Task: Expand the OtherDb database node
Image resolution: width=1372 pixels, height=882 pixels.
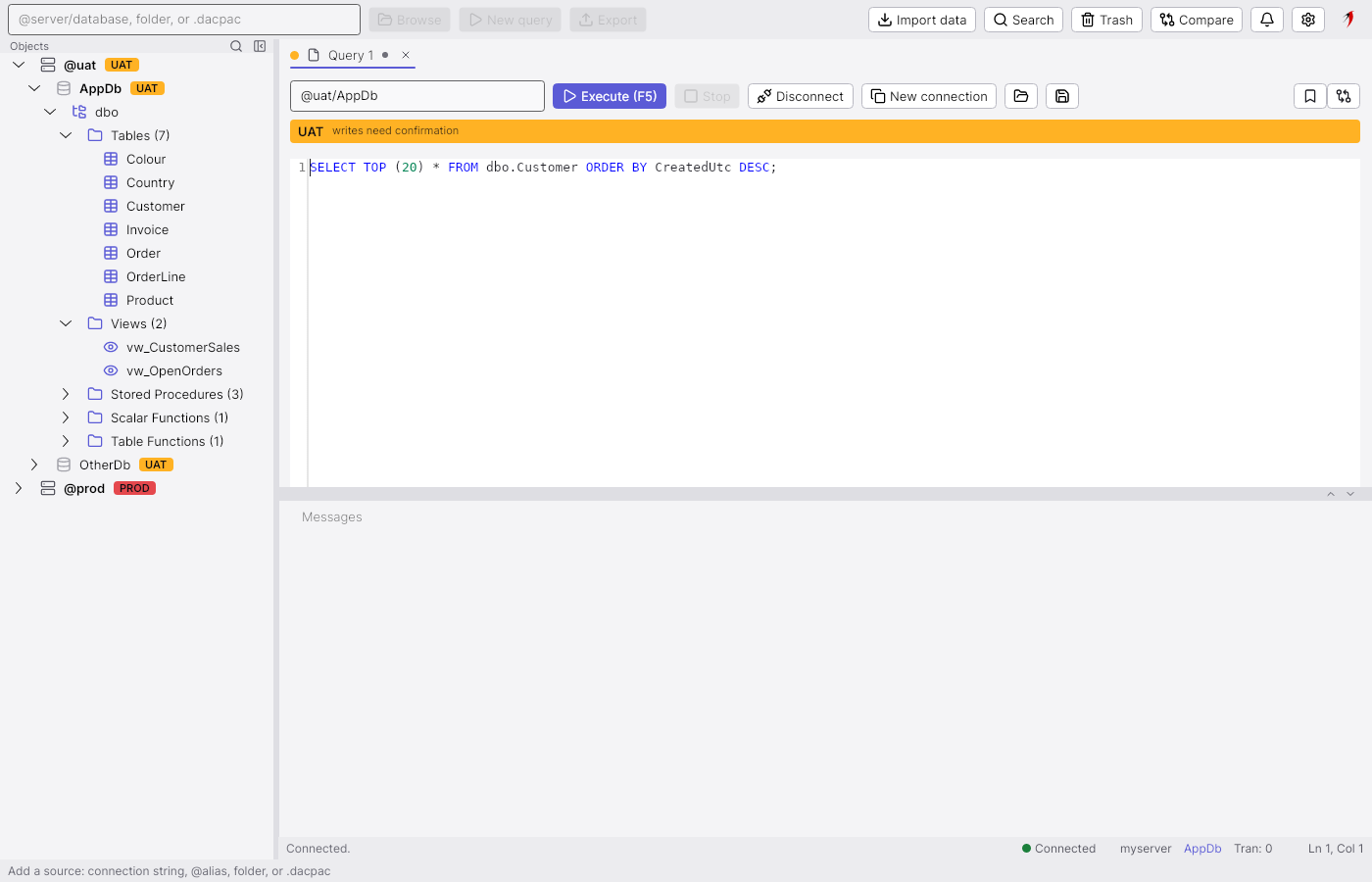Action: tap(34, 465)
